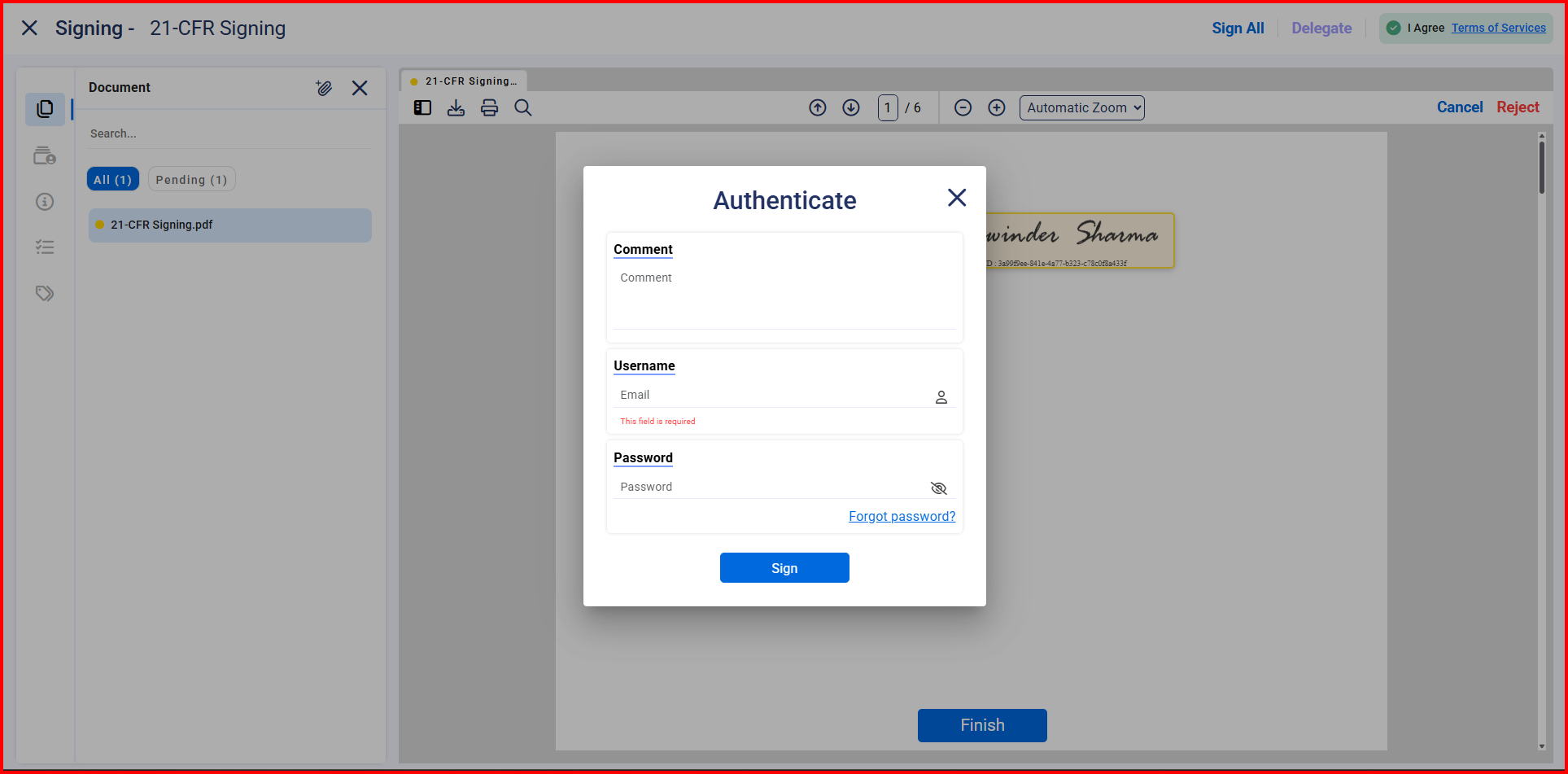Select the Pending (1) filter

pyautogui.click(x=191, y=180)
